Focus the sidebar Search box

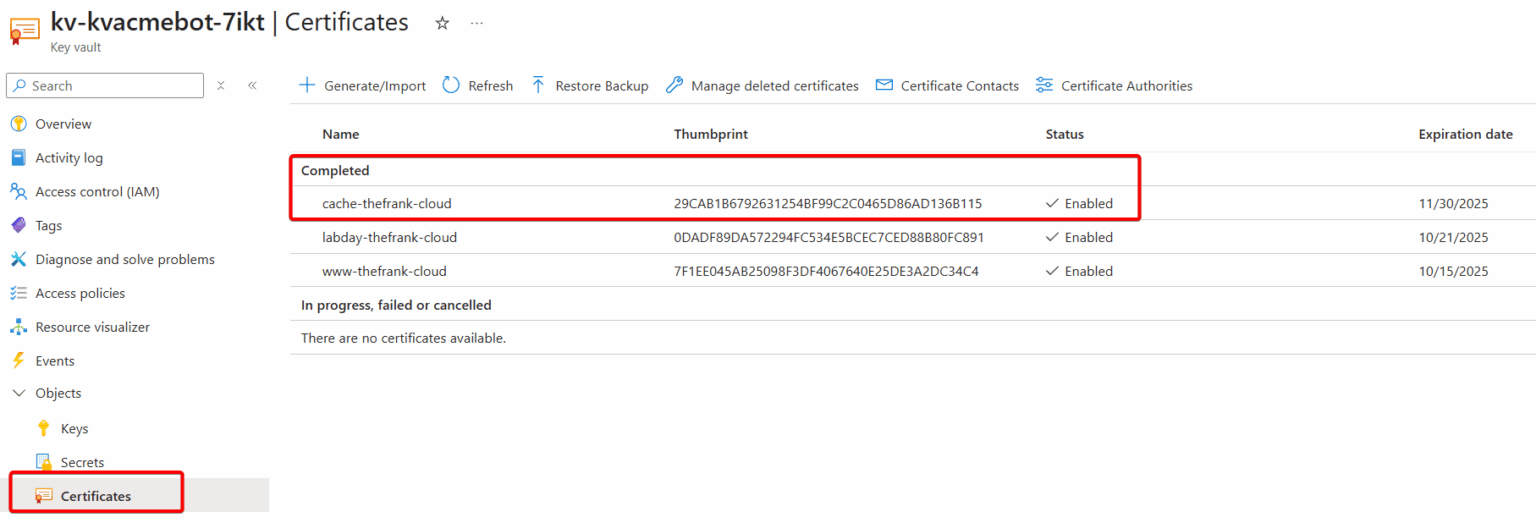pos(105,85)
